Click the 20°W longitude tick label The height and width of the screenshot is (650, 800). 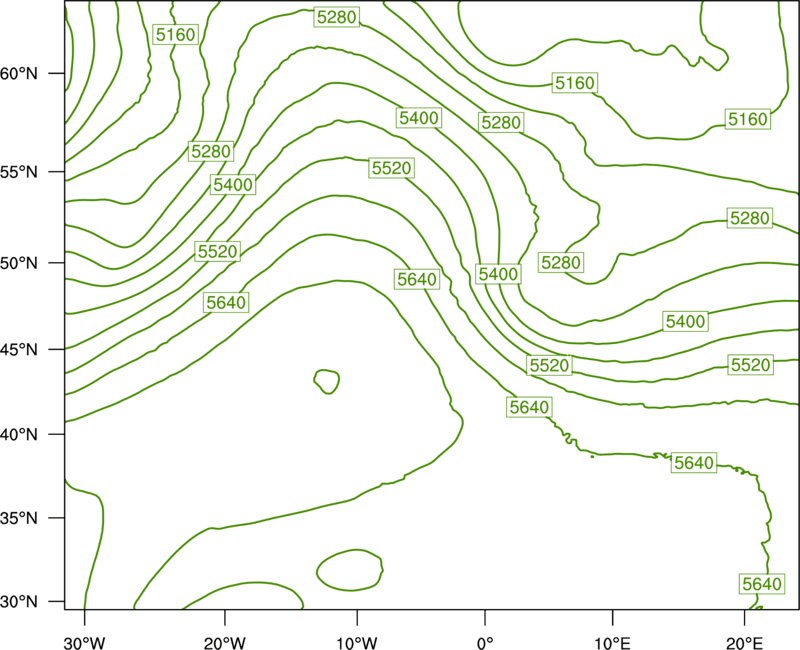[225, 643]
